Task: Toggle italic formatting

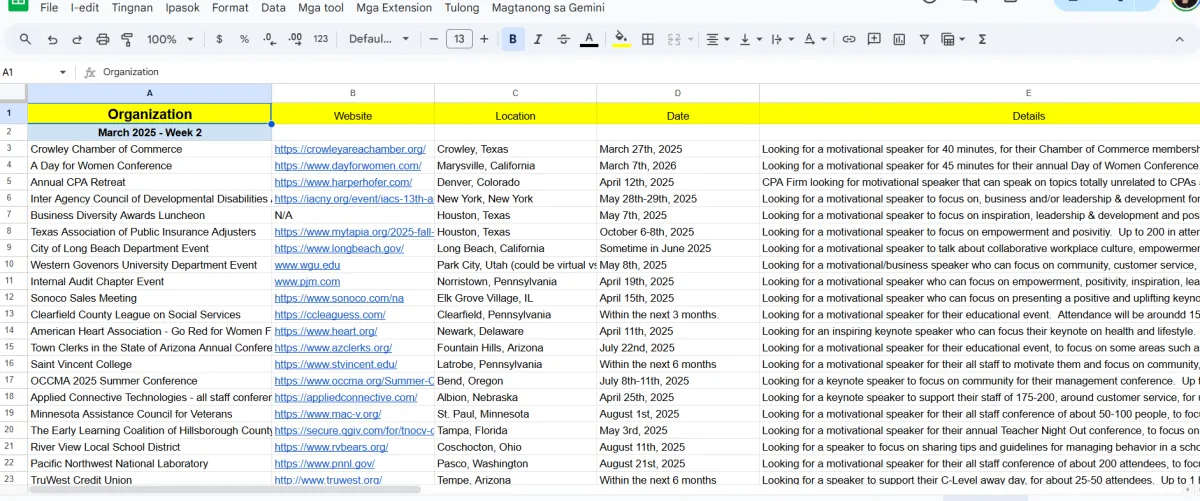Action: pyautogui.click(x=538, y=39)
